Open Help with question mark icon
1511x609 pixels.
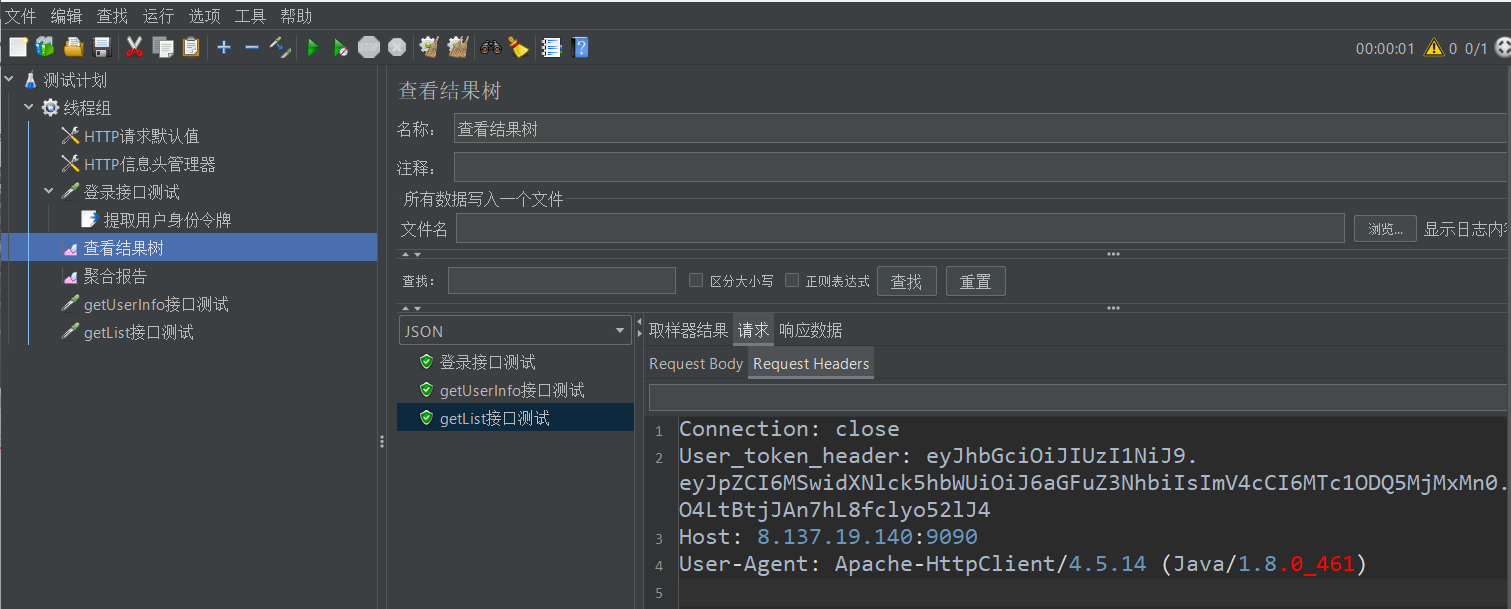pyautogui.click(x=580, y=47)
